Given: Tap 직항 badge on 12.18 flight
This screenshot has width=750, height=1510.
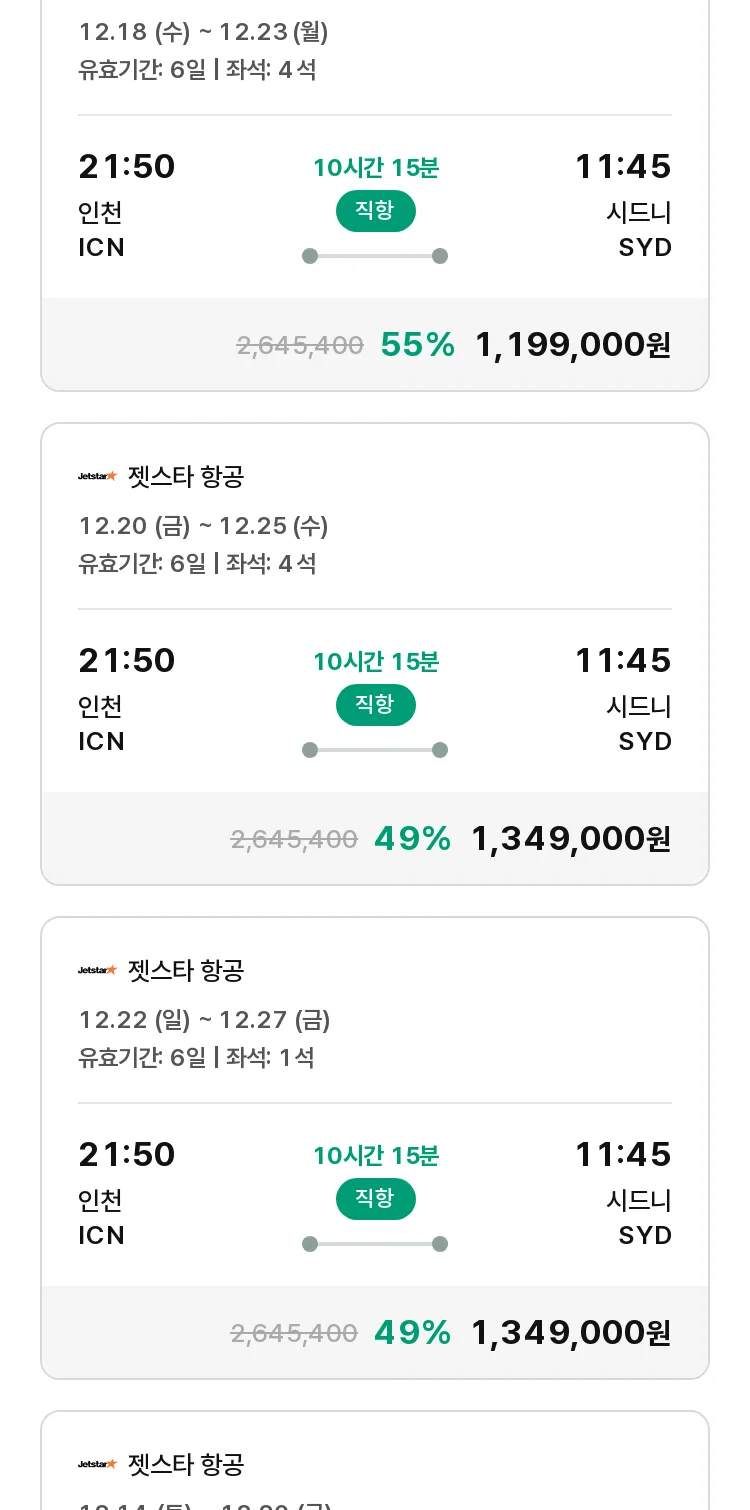Looking at the screenshot, I should (x=375, y=210).
